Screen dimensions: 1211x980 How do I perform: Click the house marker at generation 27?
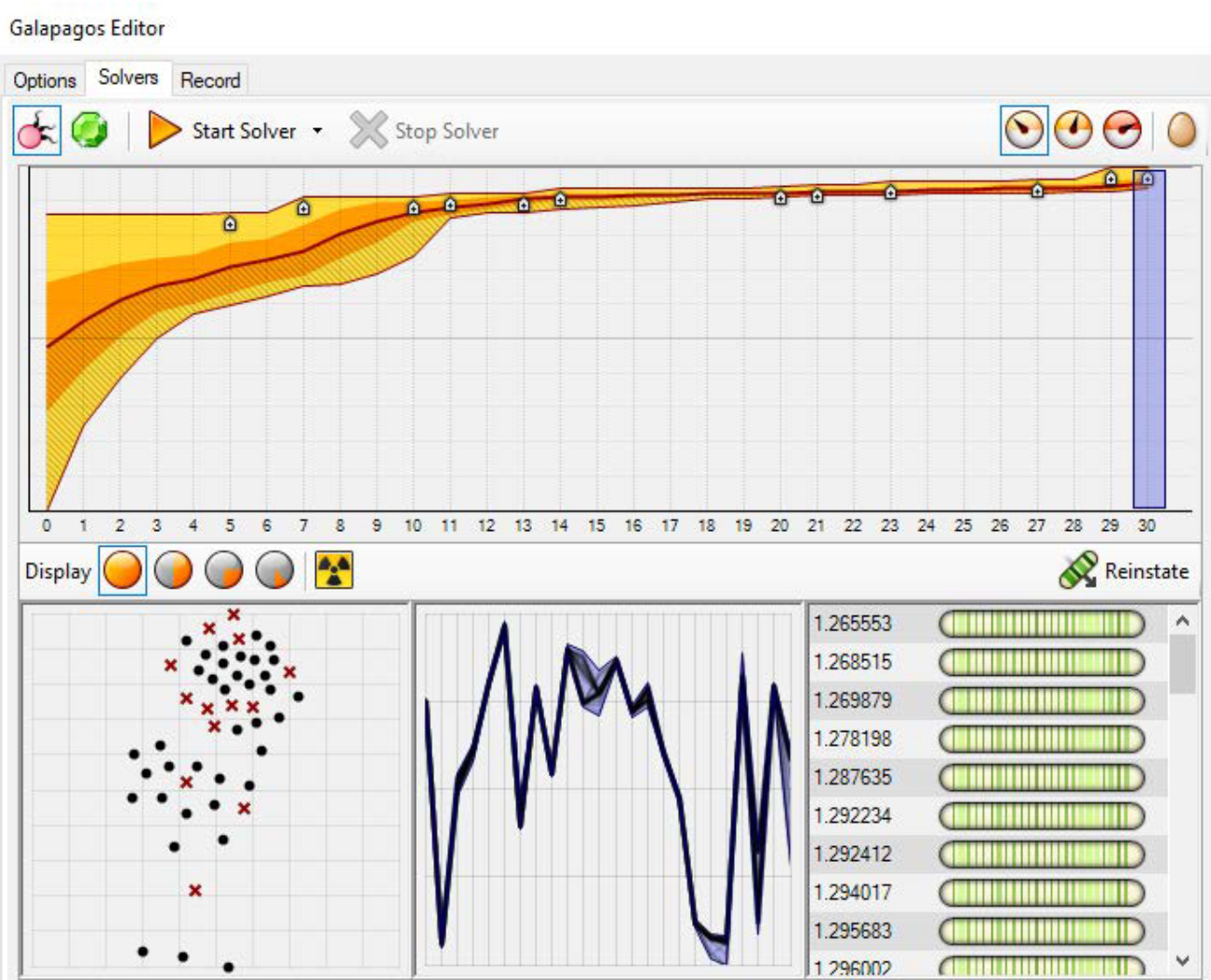tap(1037, 191)
